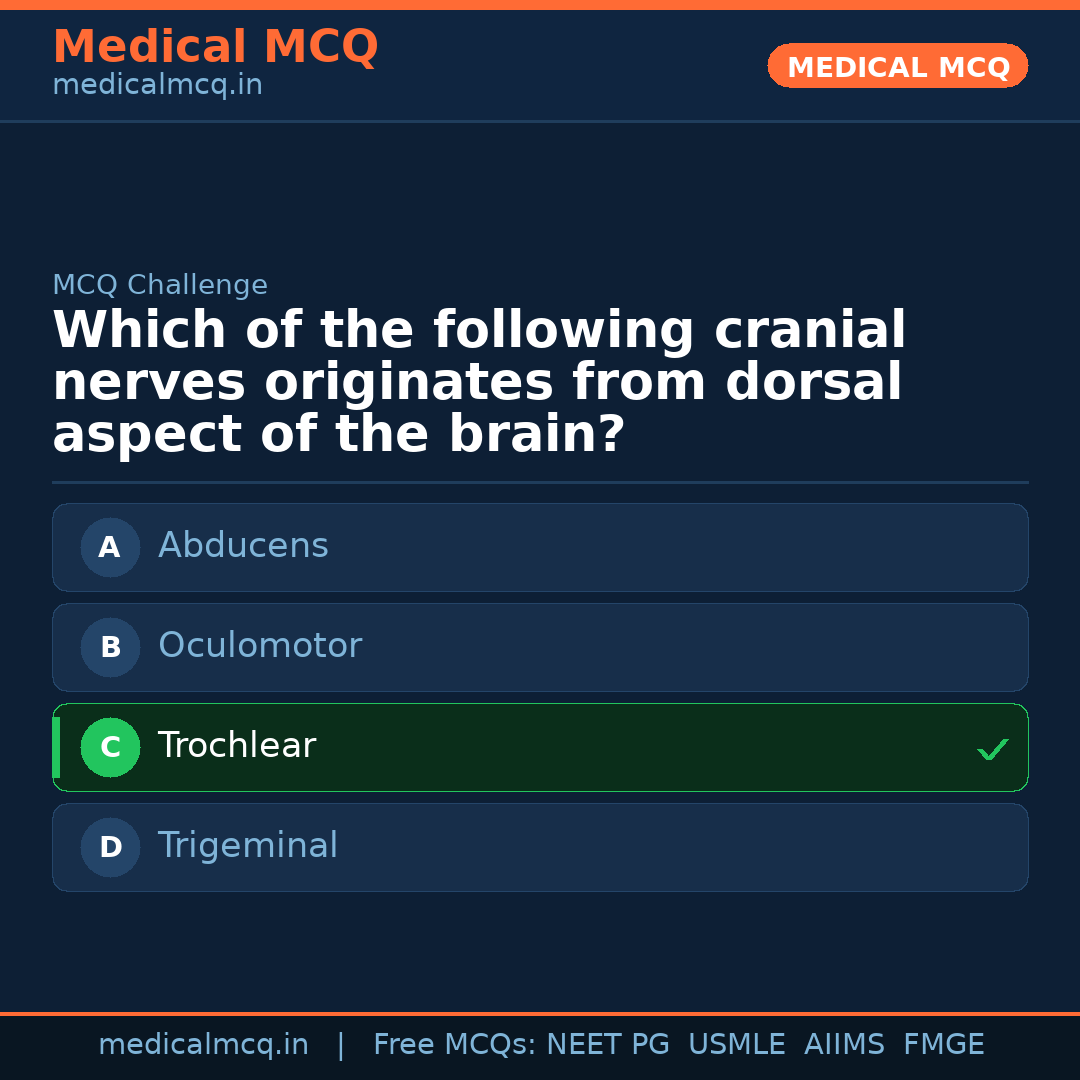Screen dimensions: 1080x1080
Task: Select the circular A badge icon
Action: (110, 547)
